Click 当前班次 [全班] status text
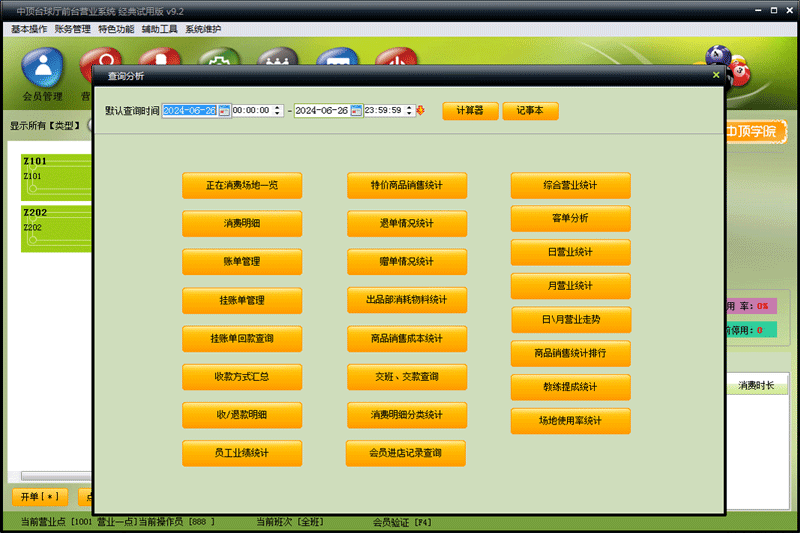 point(290,522)
